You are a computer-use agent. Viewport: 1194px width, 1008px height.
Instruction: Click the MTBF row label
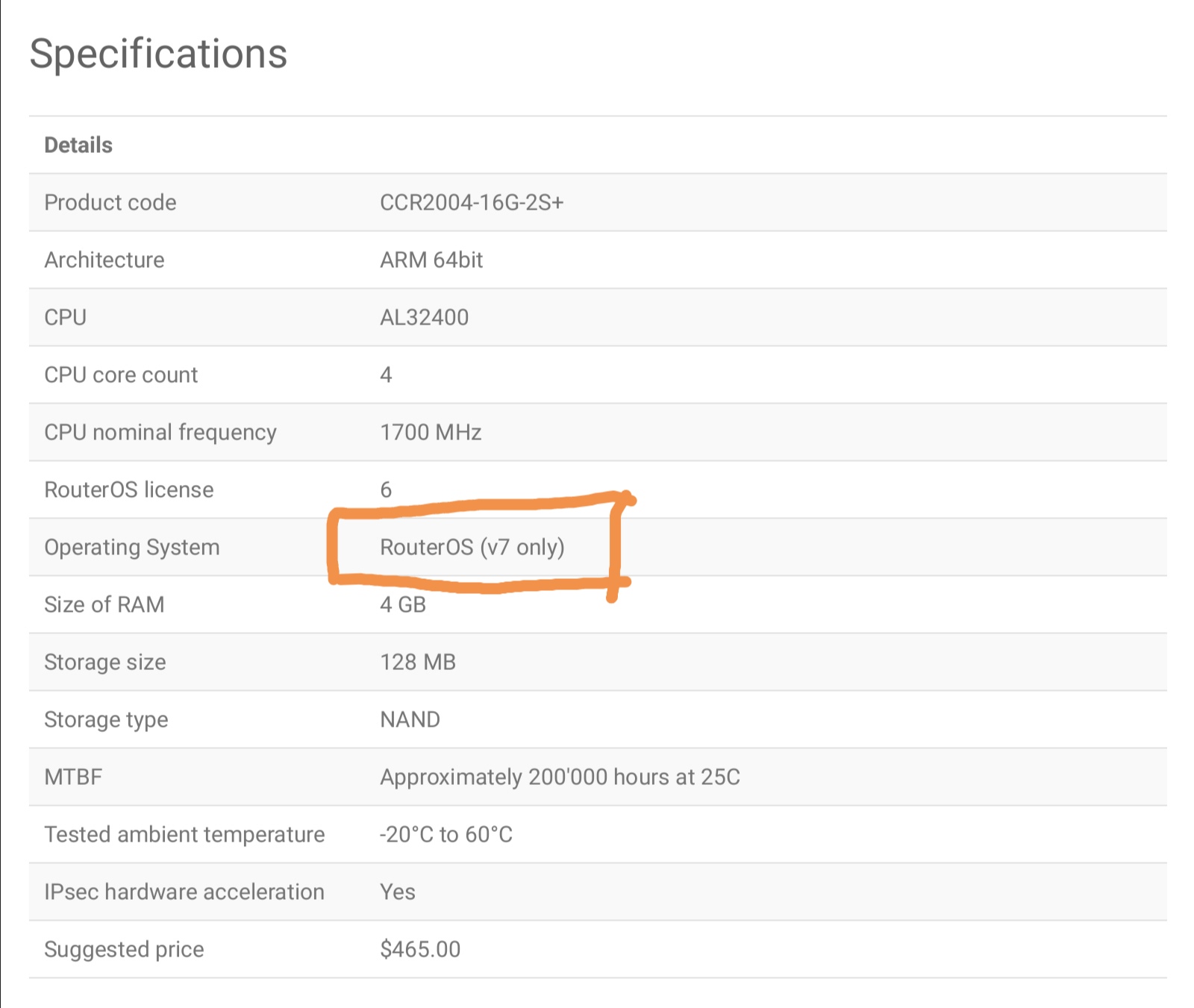click(73, 777)
